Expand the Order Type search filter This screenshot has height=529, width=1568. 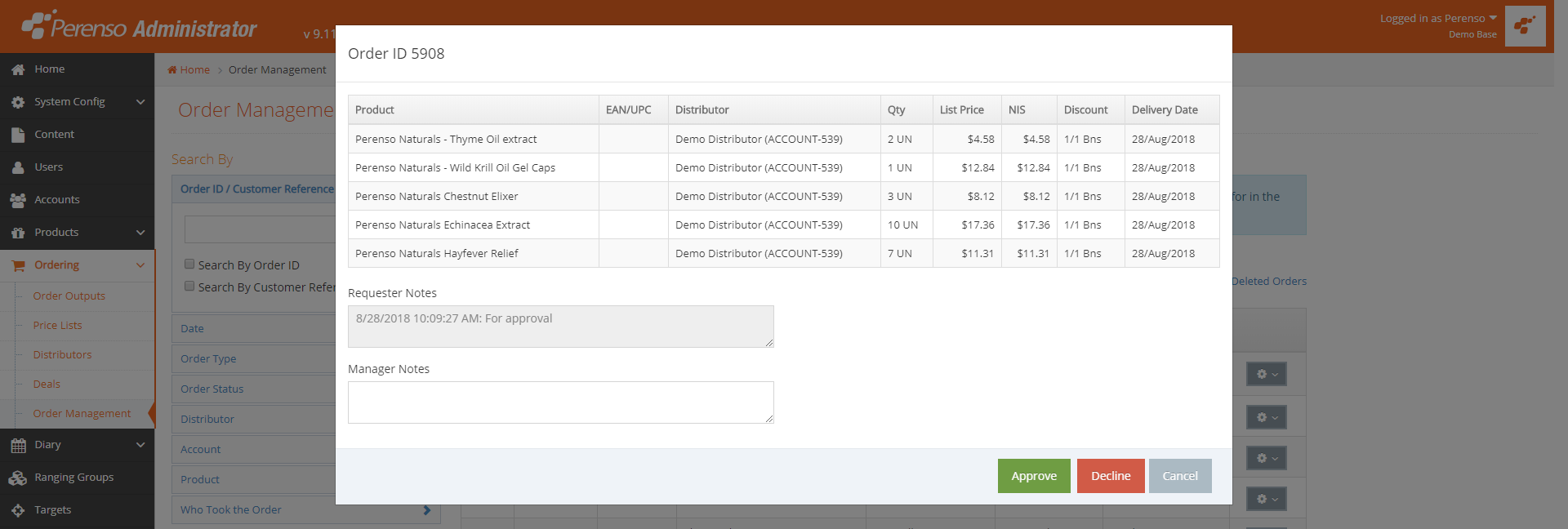click(254, 358)
